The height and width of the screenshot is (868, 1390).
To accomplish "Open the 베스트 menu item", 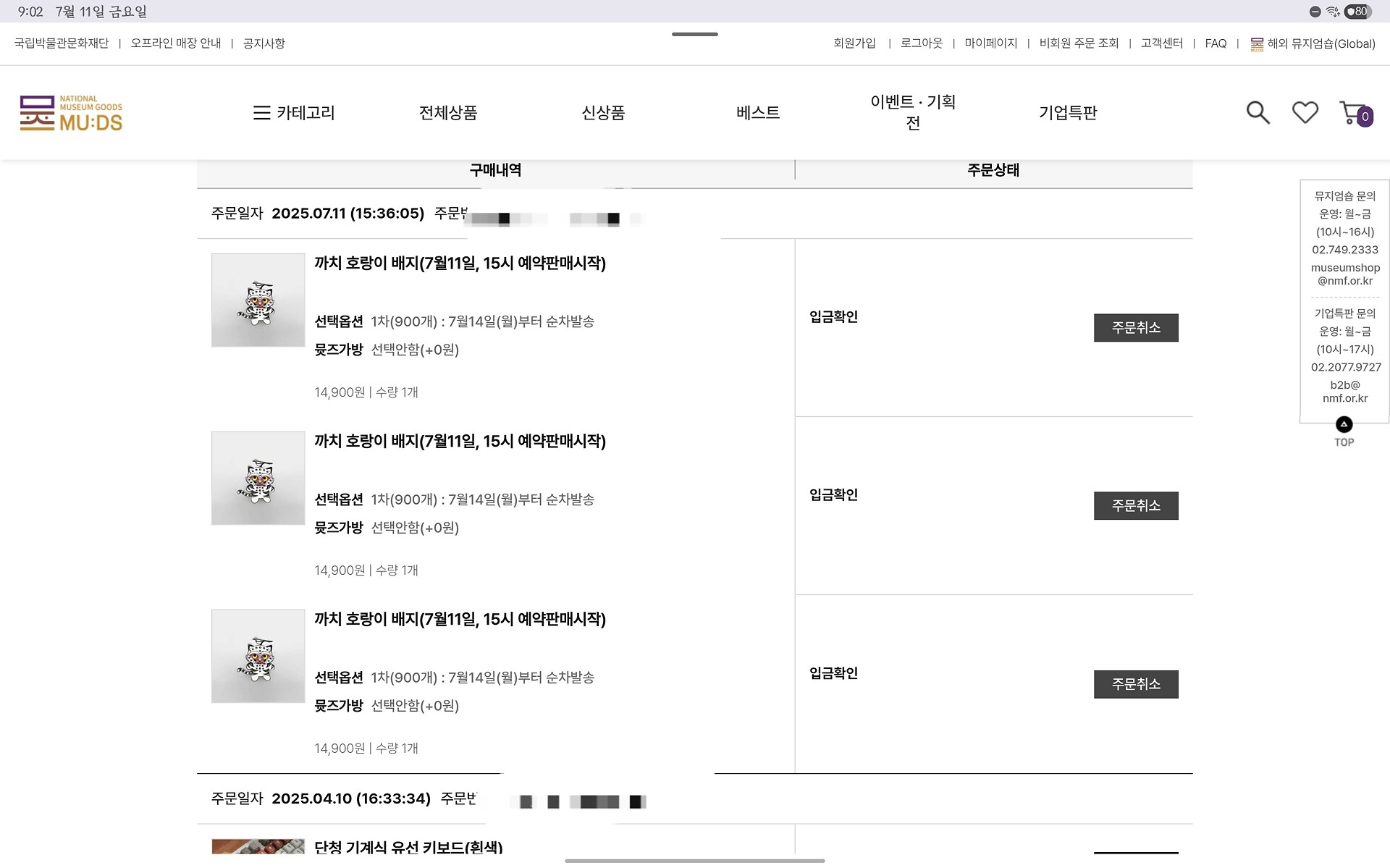I will pos(758,113).
